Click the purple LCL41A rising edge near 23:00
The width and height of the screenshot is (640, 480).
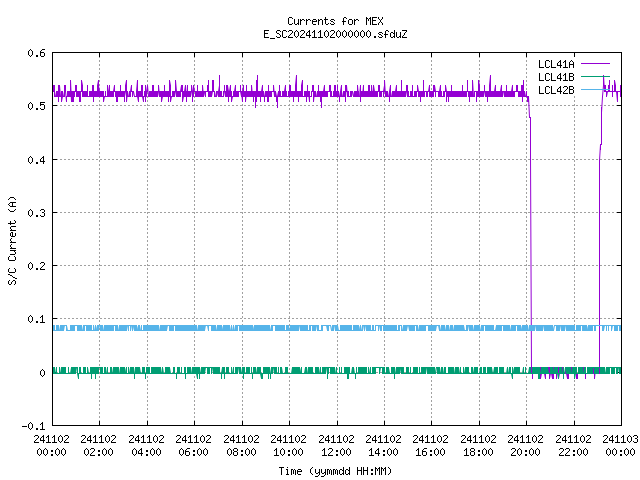[x=600, y=245]
